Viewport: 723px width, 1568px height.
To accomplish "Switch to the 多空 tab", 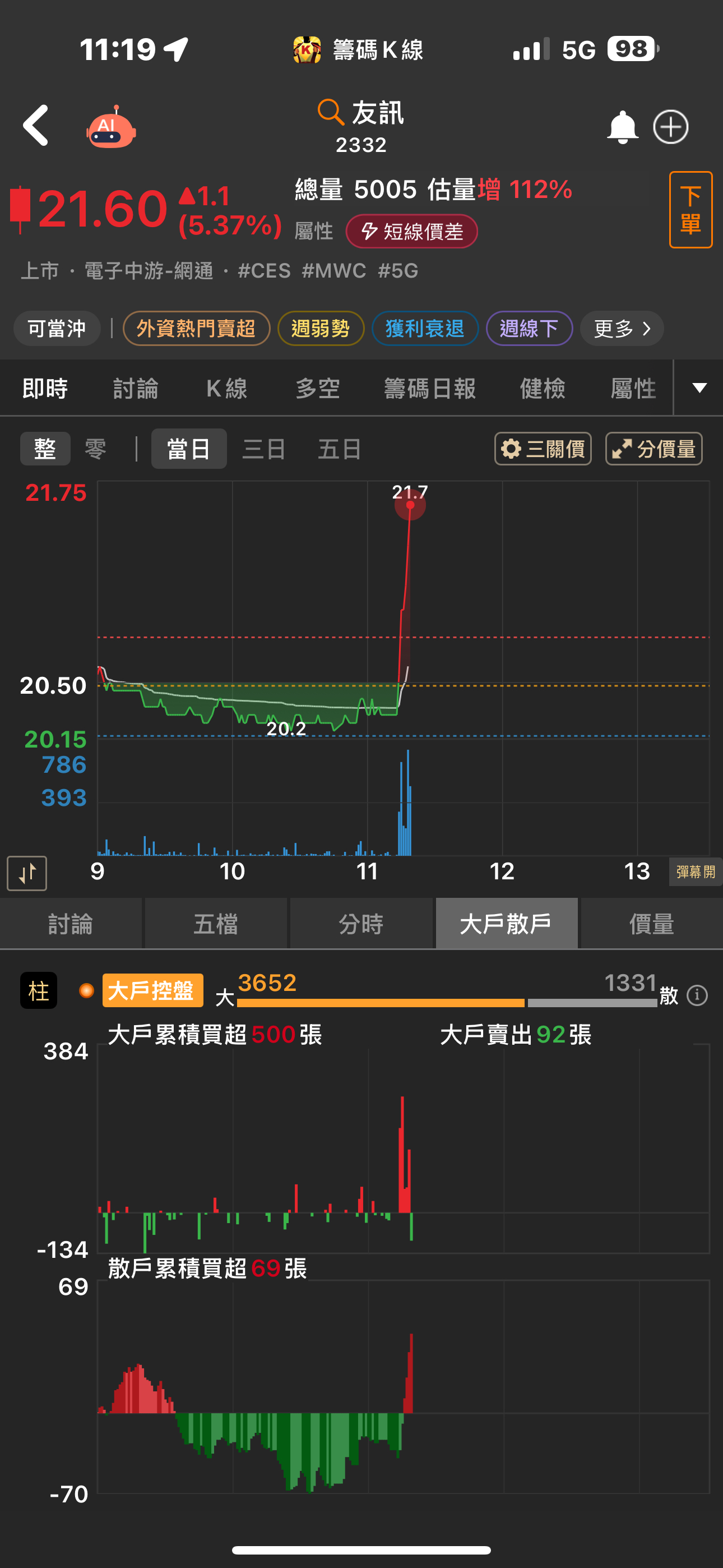I will pos(318,388).
